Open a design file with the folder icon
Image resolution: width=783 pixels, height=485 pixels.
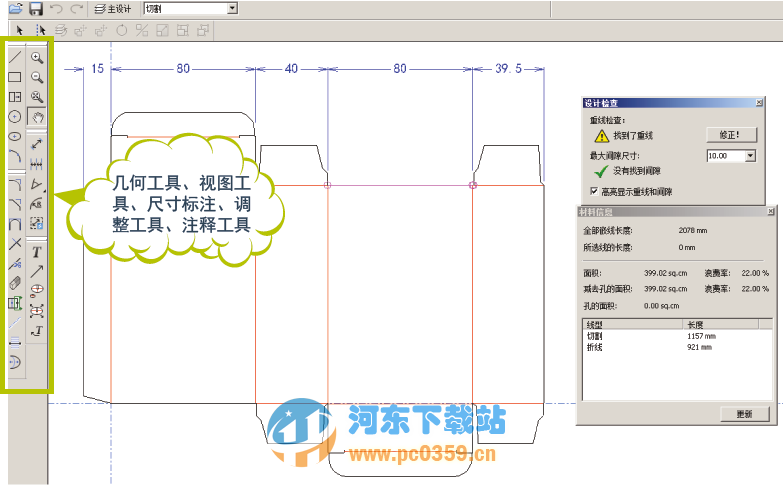pos(16,8)
